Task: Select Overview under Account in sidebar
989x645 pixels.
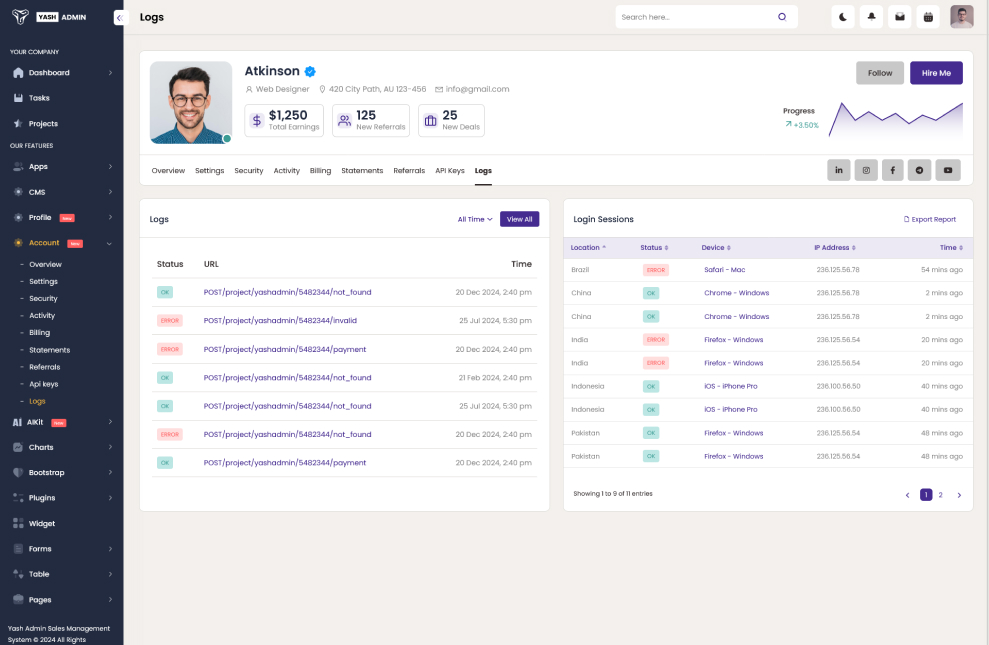Action: coord(45,264)
